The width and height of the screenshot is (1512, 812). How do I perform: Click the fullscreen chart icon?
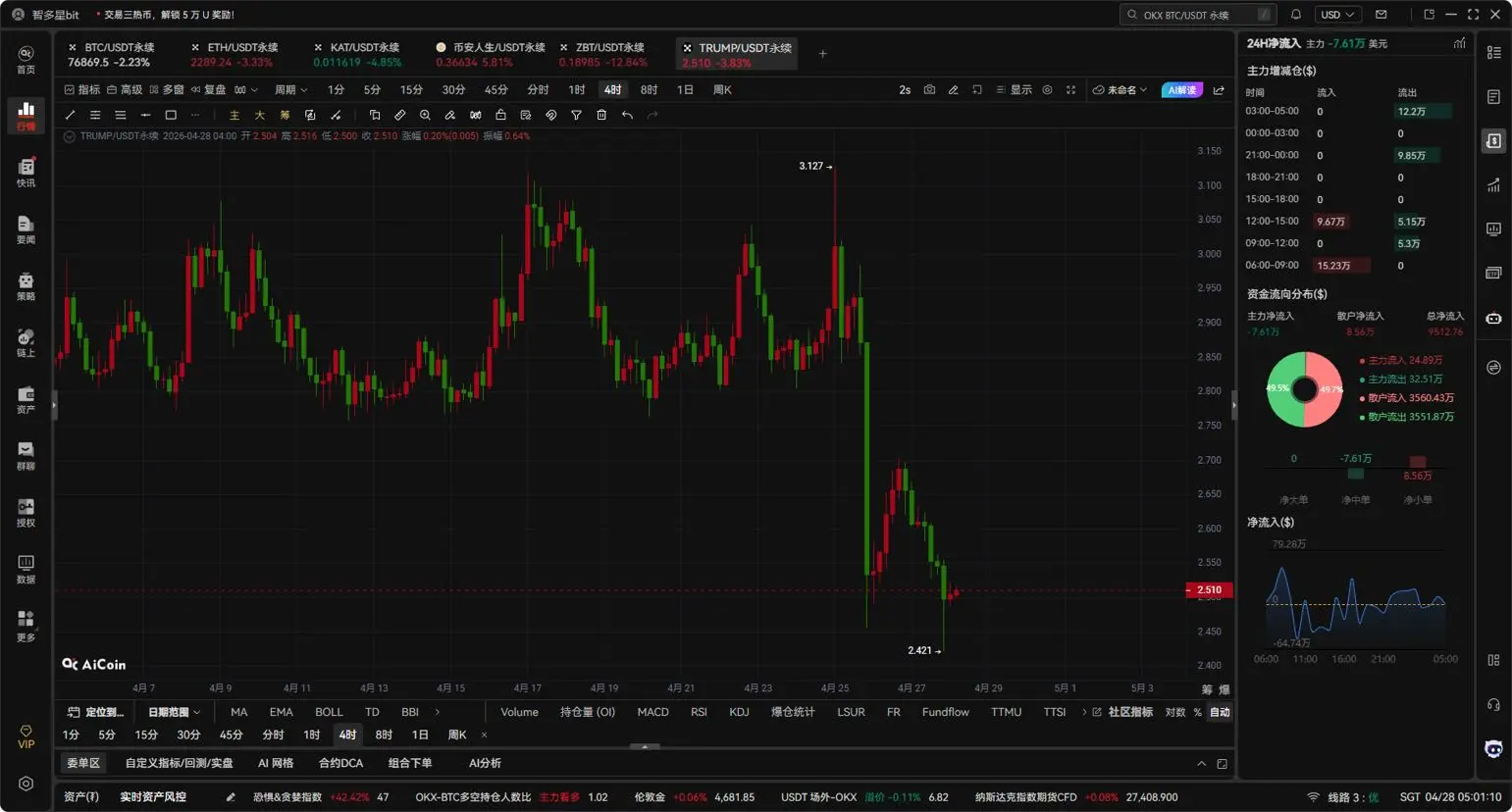coord(1070,89)
